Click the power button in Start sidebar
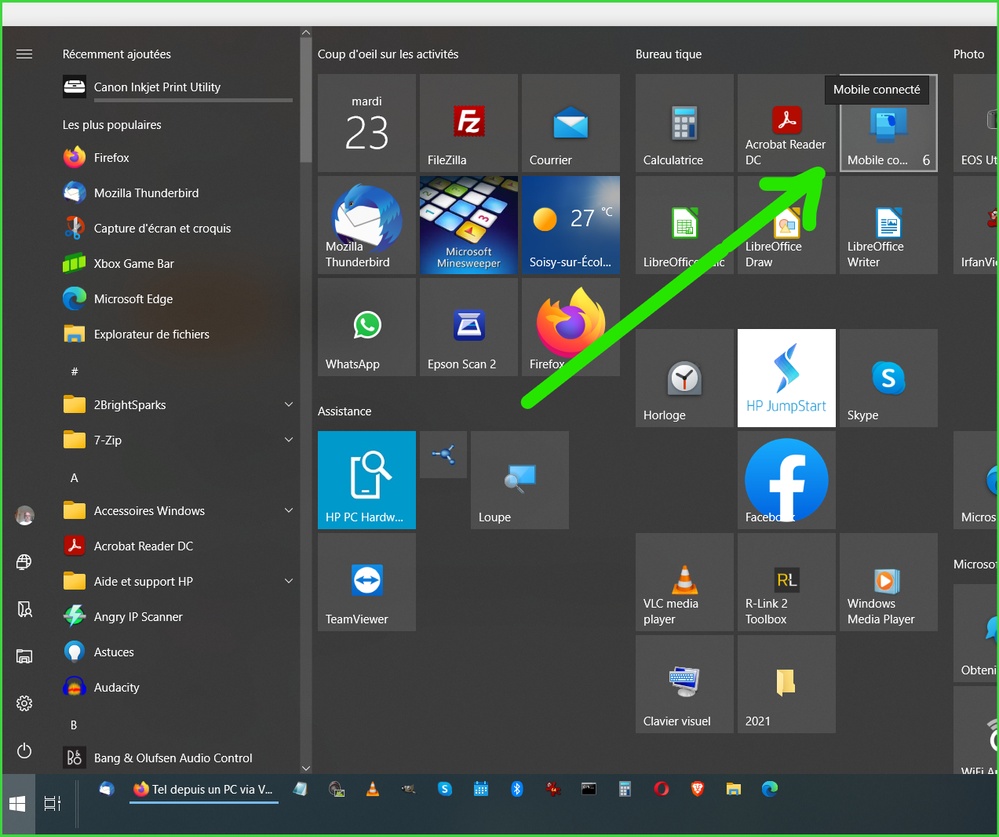This screenshot has width=999, height=837. (x=24, y=751)
